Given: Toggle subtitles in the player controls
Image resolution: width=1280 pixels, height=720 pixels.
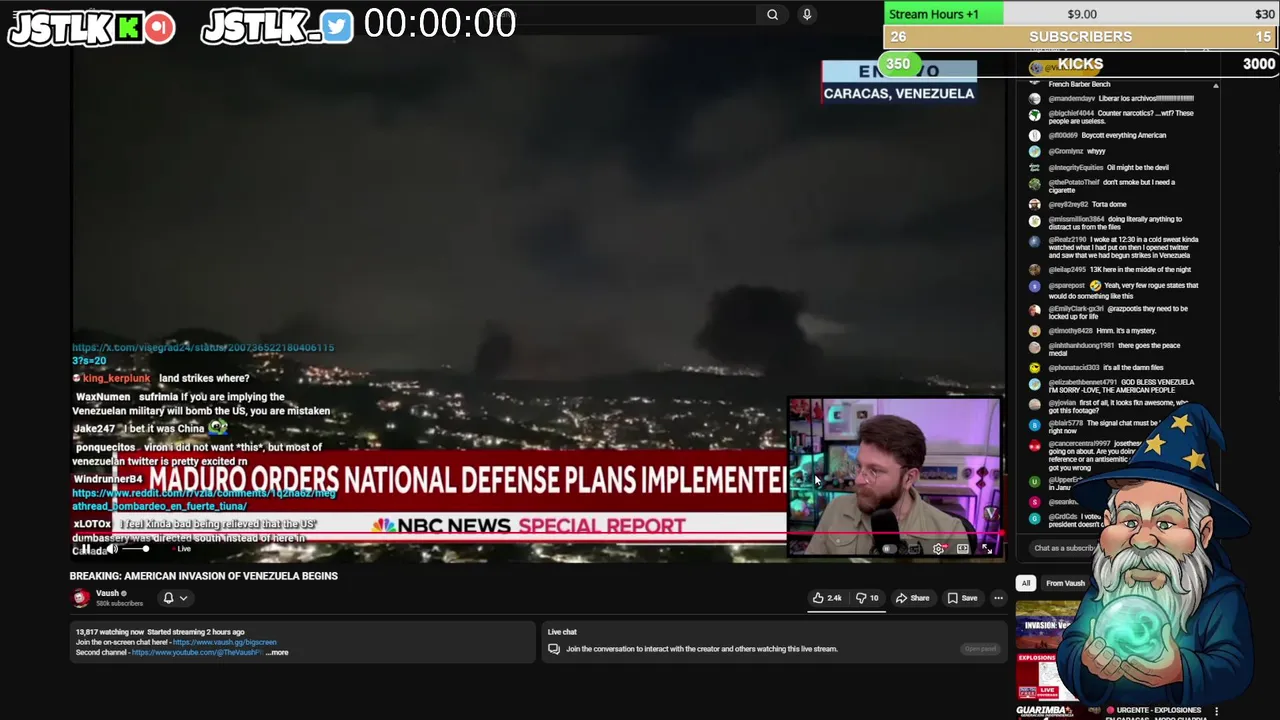Looking at the screenshot, I should tap(914, 549).
